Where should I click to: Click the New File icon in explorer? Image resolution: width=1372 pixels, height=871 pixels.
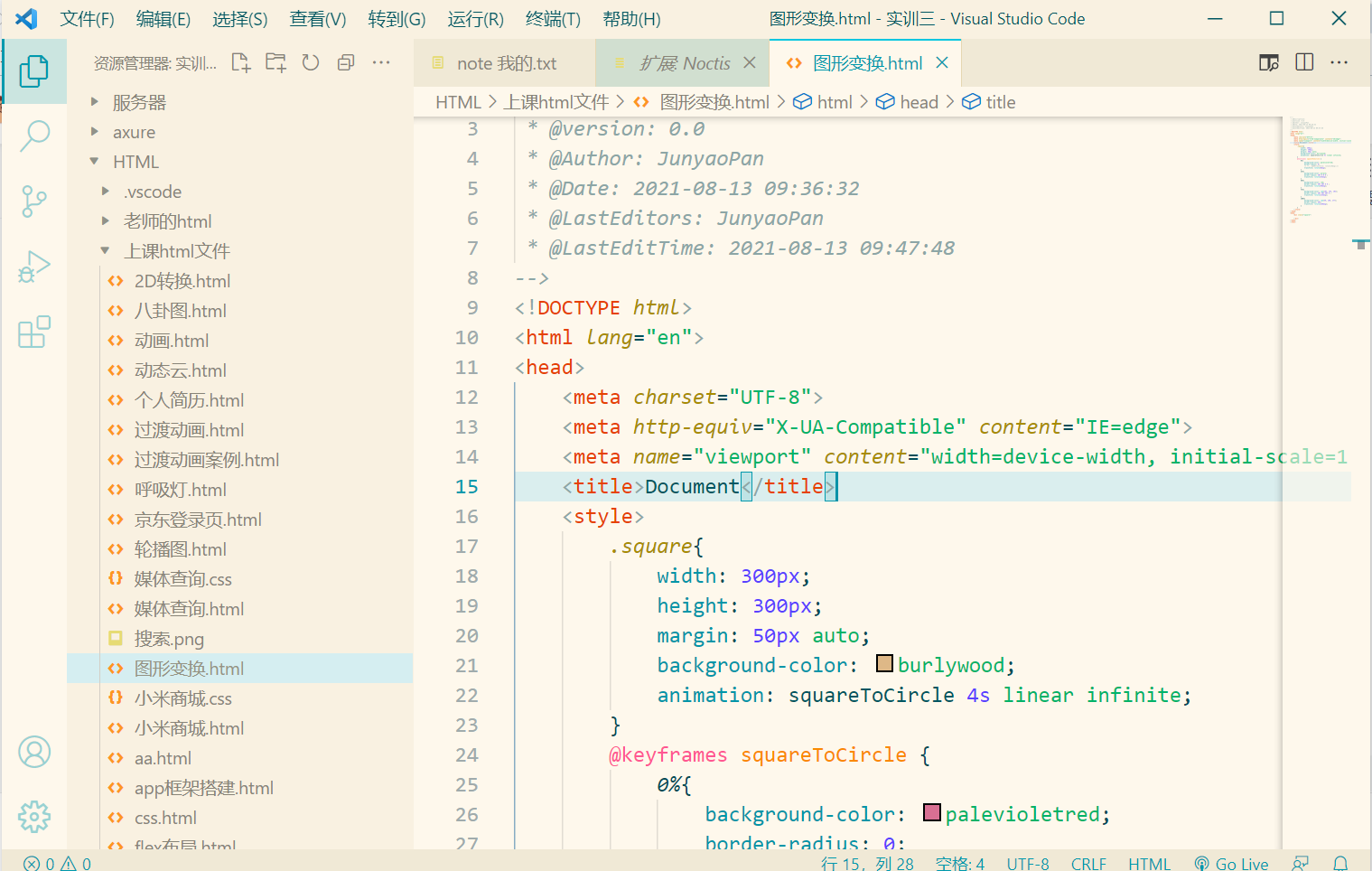[241, 62]
